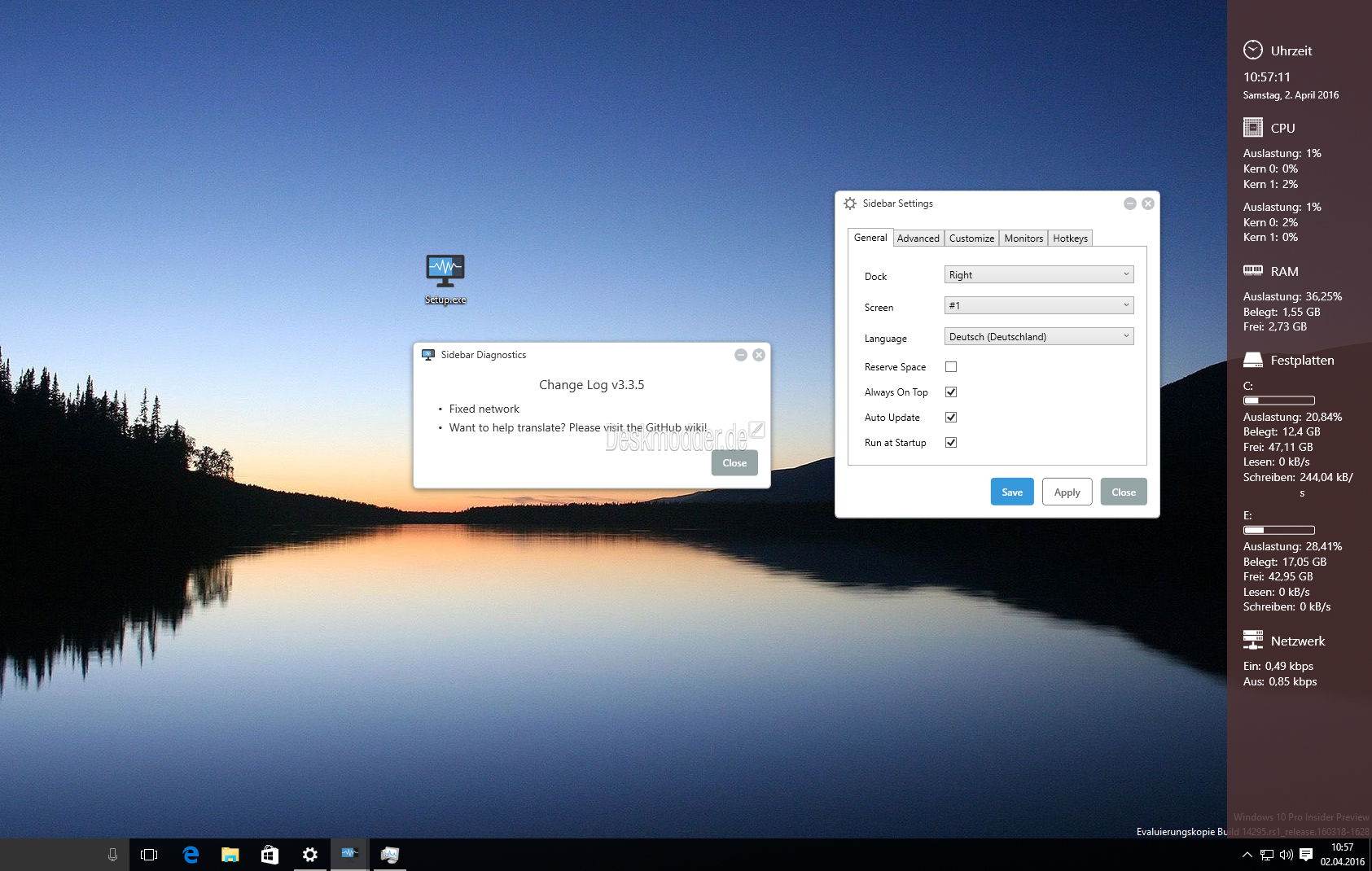
Task: Open Microsoft Edge from the taskbar
Action: (191, 855)
